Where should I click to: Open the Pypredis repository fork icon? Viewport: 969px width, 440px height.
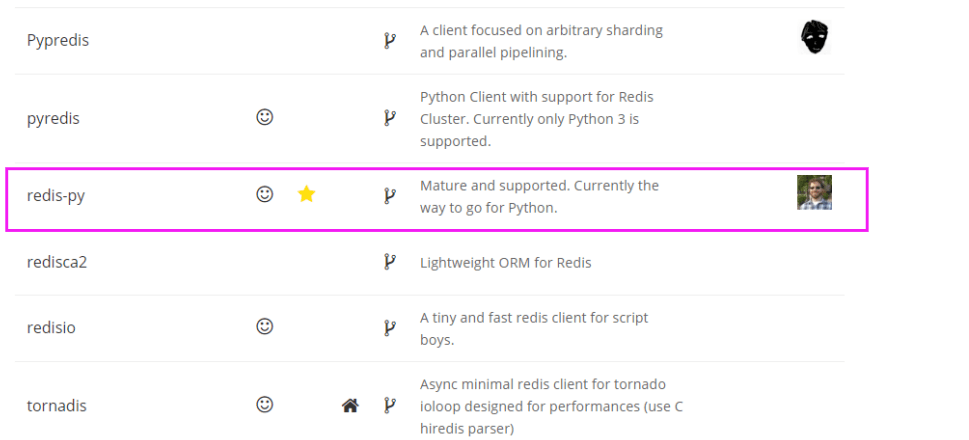click(x=389, y=41)
